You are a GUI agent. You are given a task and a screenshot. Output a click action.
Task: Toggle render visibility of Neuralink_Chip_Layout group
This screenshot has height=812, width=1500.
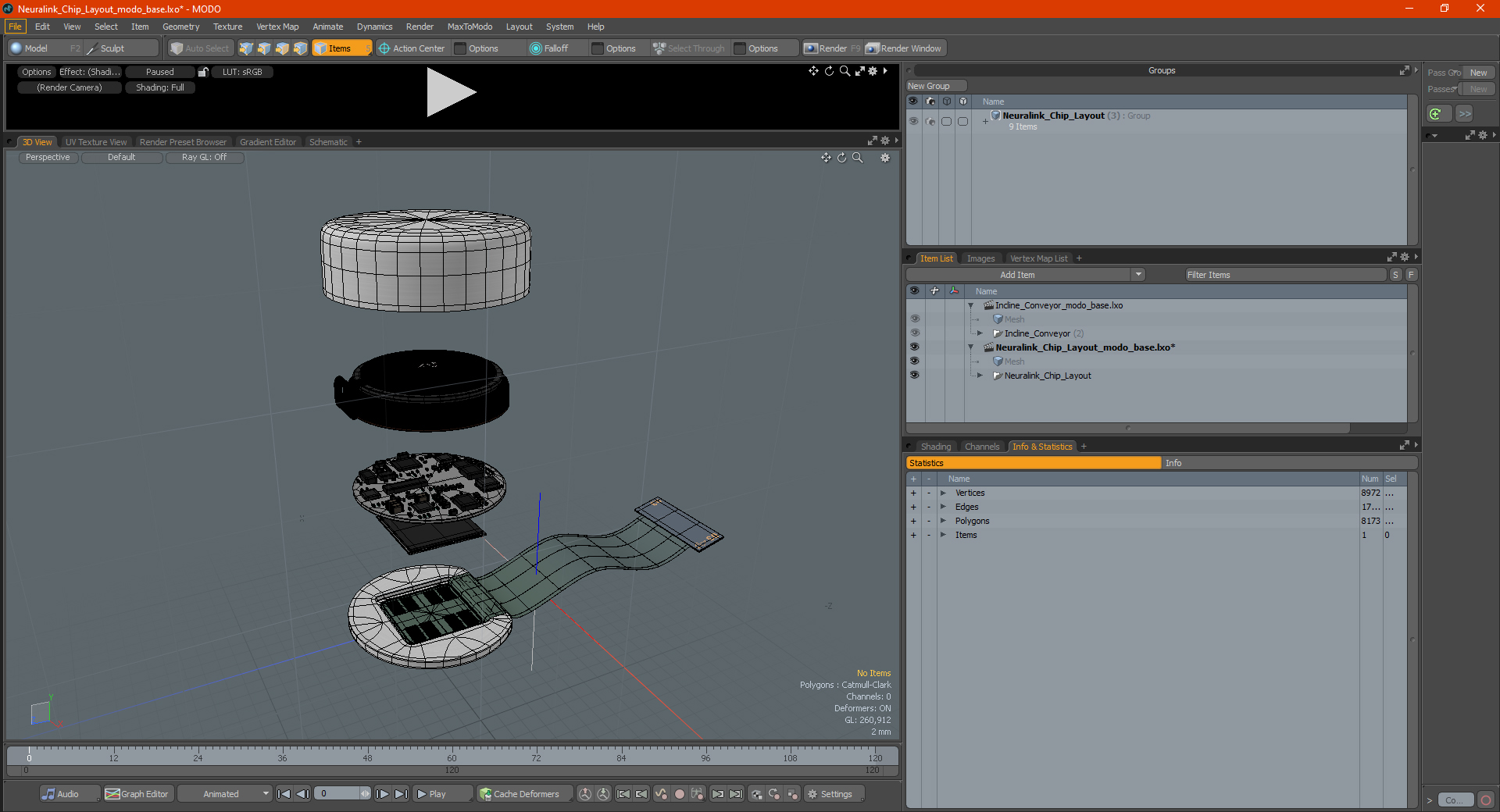930,121
